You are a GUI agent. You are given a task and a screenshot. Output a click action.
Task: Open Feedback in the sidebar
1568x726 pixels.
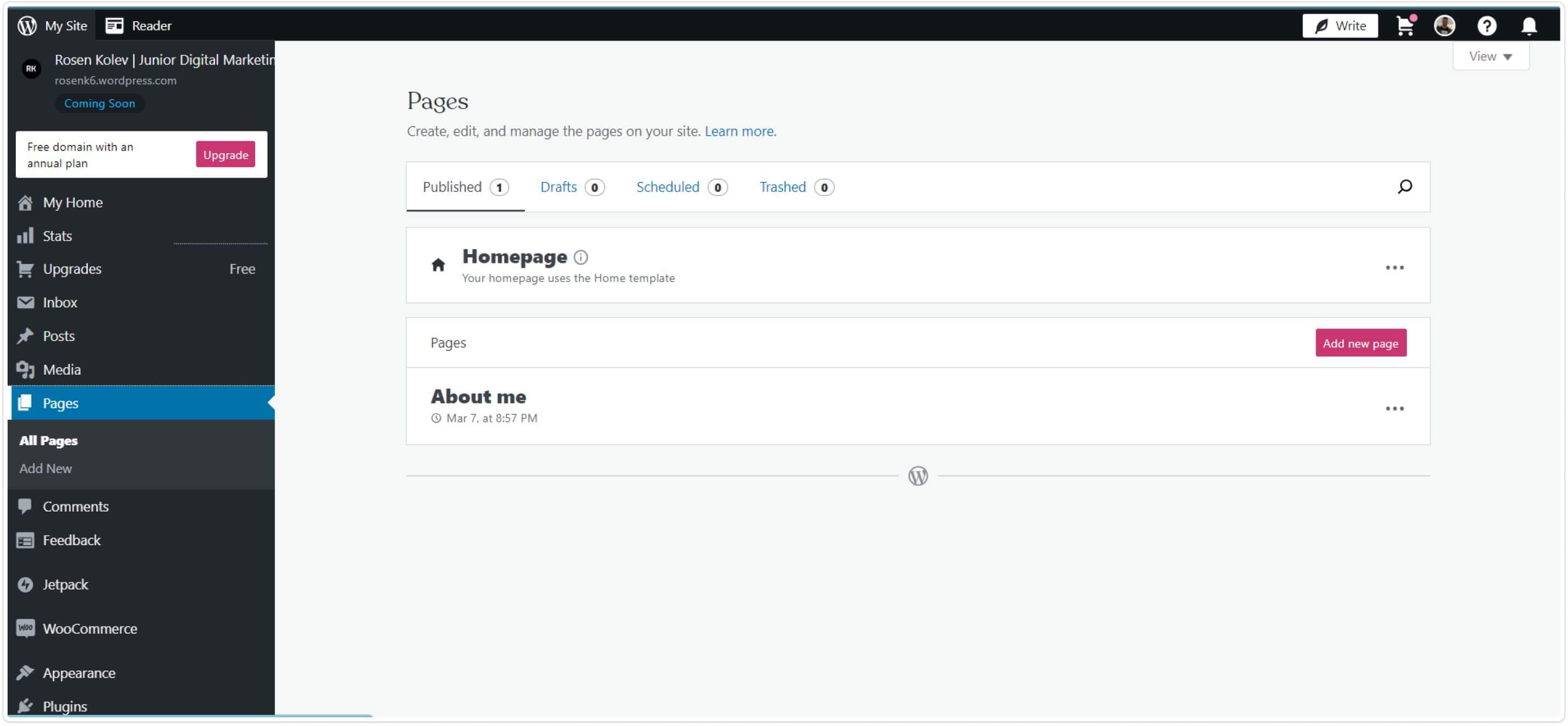coord(141,540)
